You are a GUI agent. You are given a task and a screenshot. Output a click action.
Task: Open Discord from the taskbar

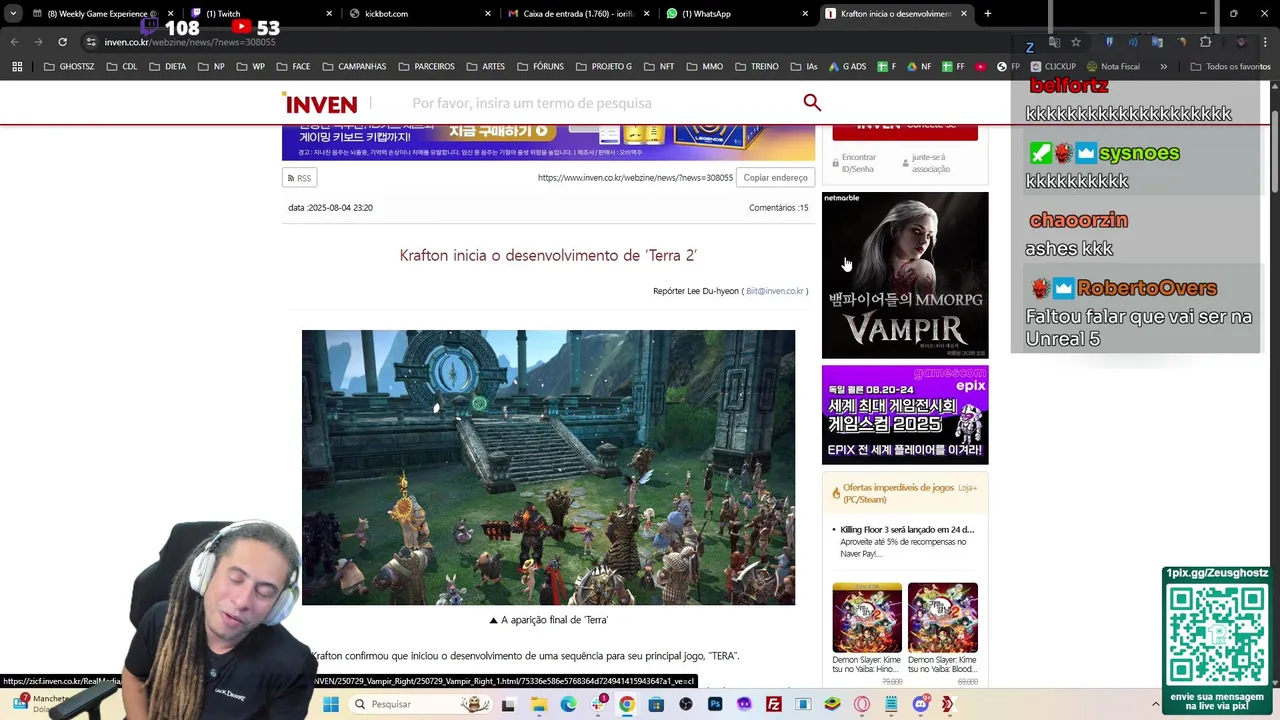click(x=920, y=704)
